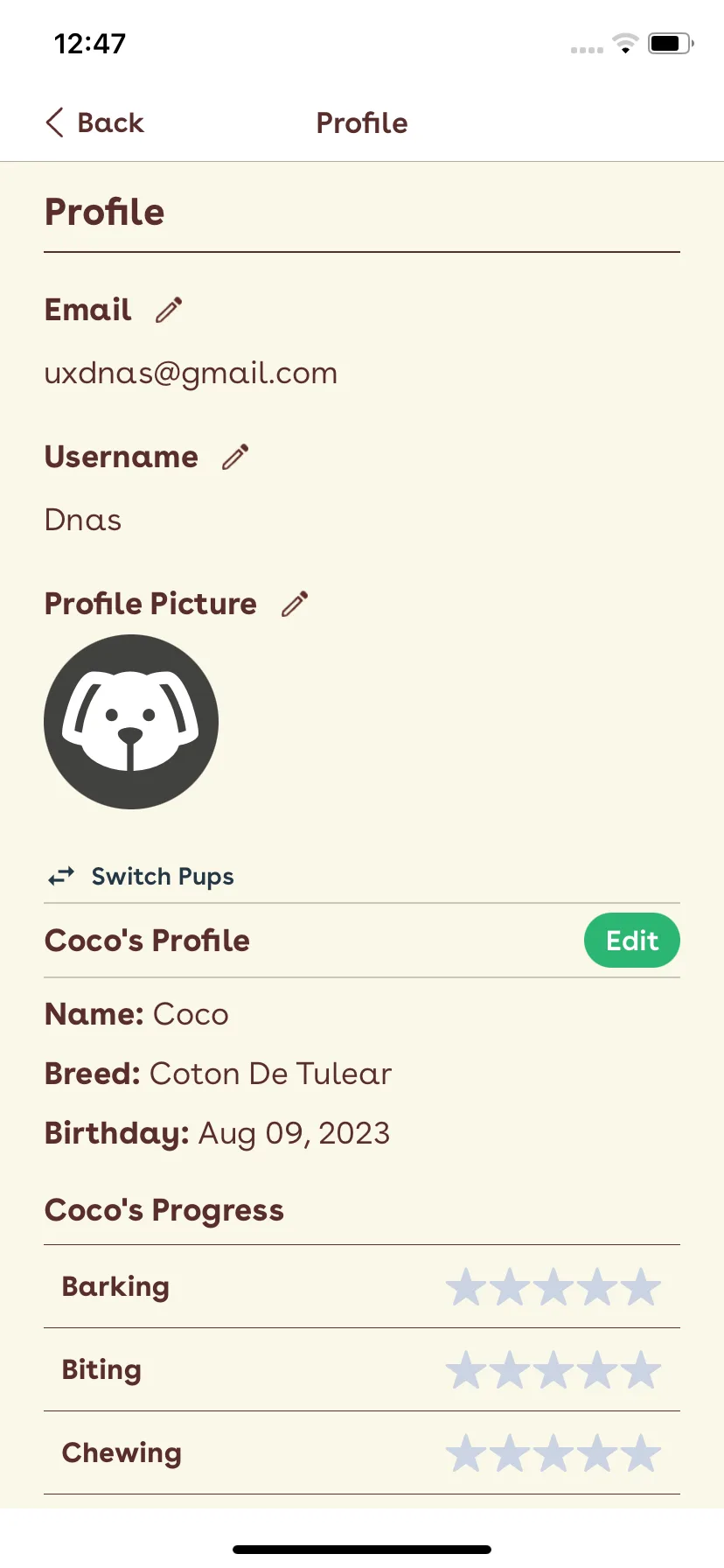Viewport: 724px width, 1568px height.
Task: Tap the Wi-Fi status icon
Action: coord(625,43)
